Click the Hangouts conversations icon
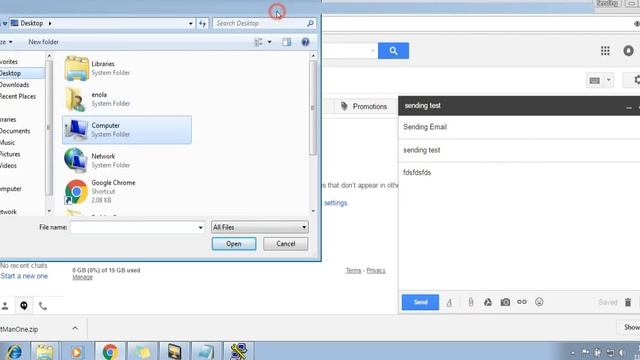This screenshot has height=360, width=640. coord(24,305)
